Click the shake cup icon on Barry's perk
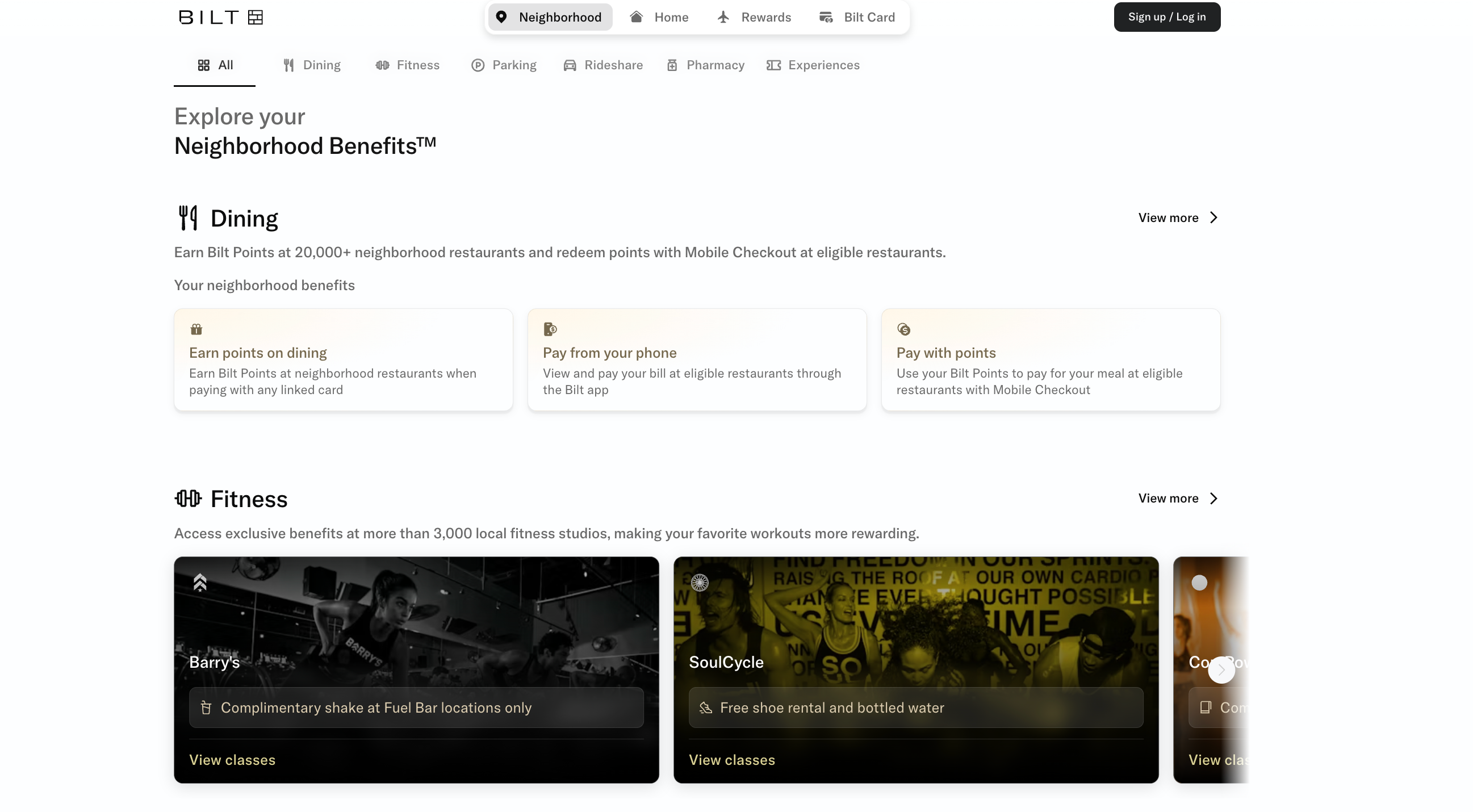Viewport: 1473px width, 812px height. (x=207, y=708)
